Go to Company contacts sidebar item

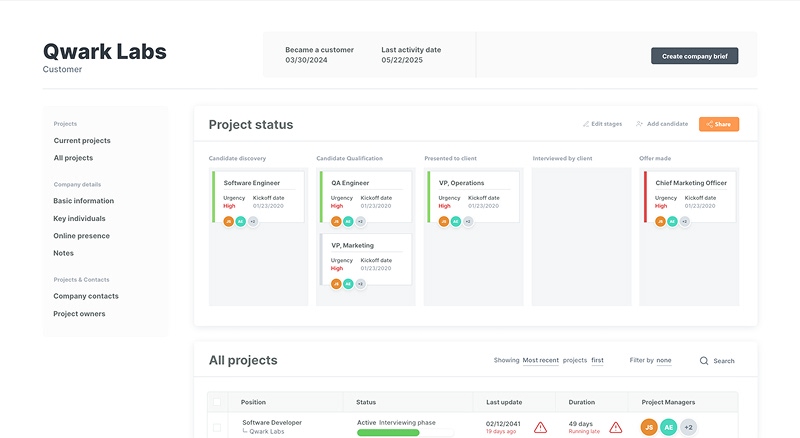click(86, 296)
